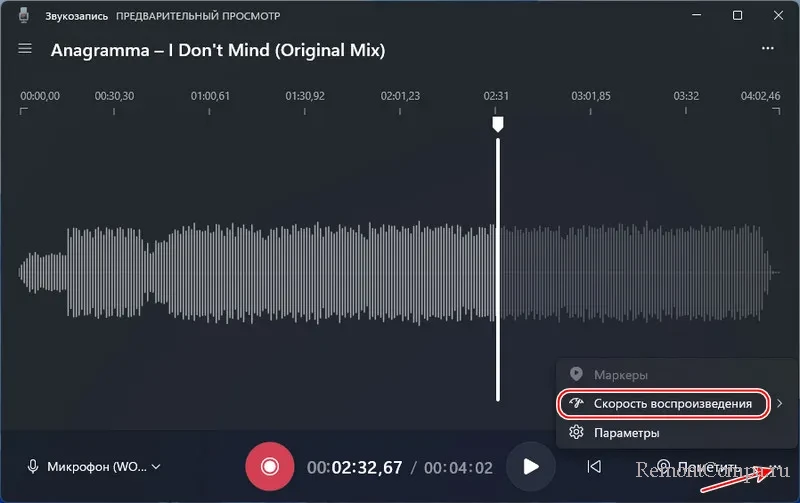Expand the Скорость воспроизведения submenu arrow
Screen dimensions: 800x503
click(x=780, y=403)
